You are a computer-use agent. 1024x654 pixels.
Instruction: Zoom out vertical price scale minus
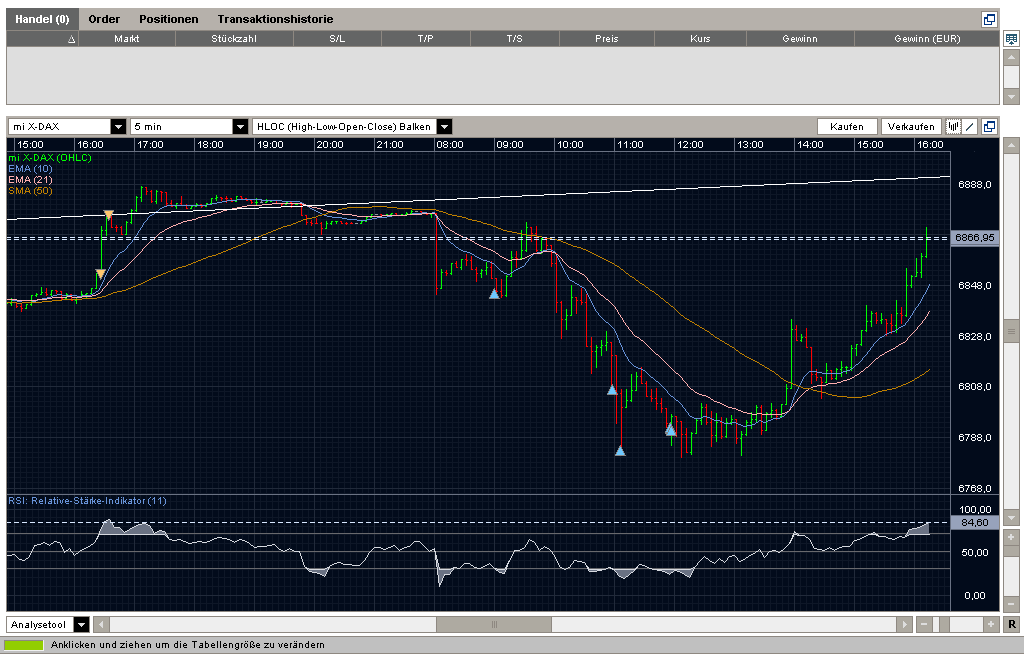coord(1011,604)
